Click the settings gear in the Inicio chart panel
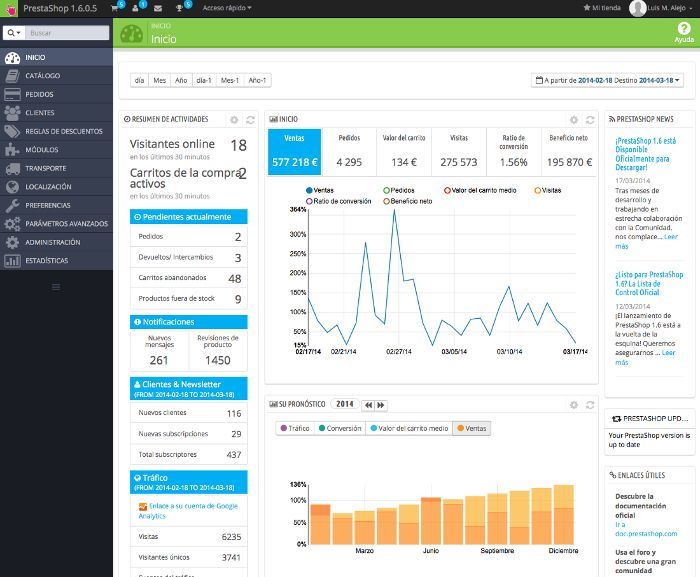The image size is (700, 577). pyautogui.click(x=574, y=120)
